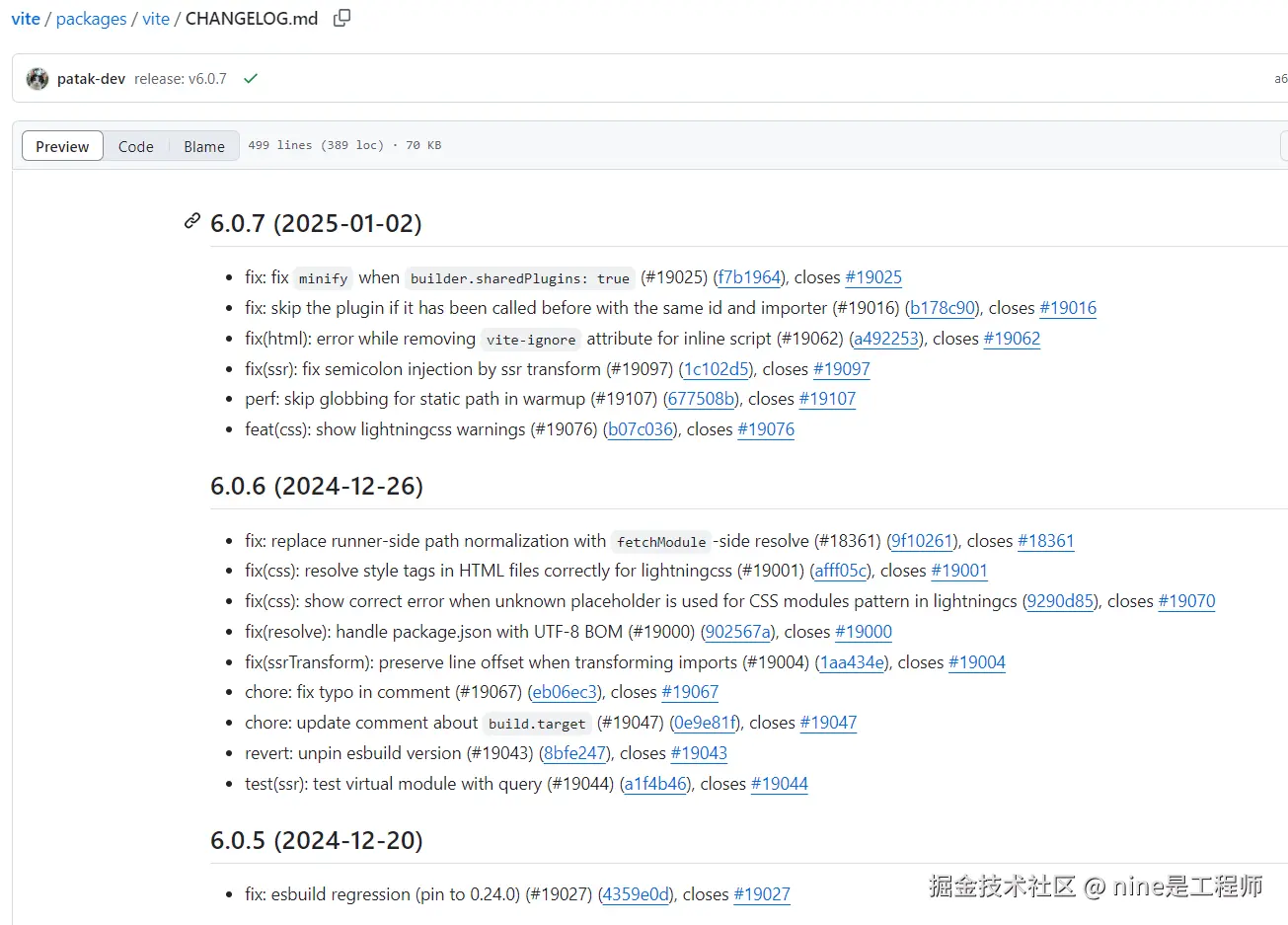Open commit f7b1964
The image size is (1288, 925).
750,277
